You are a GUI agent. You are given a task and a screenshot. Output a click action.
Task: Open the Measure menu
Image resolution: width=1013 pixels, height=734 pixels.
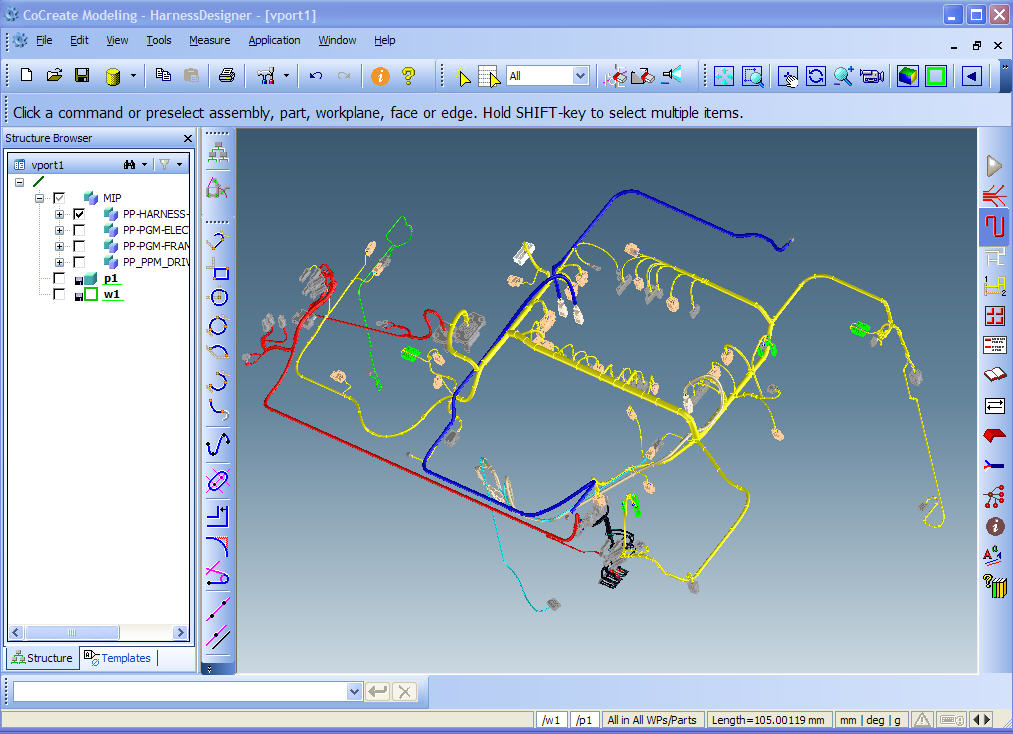coord(209,40)
